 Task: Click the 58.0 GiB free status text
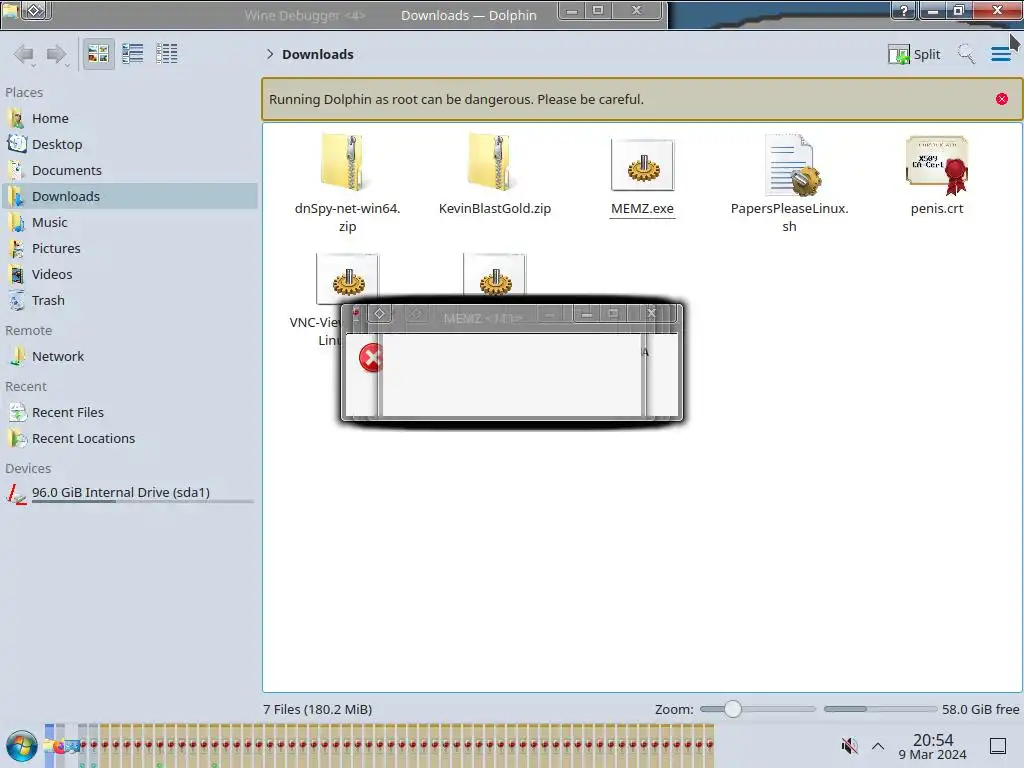coord(980,709)
